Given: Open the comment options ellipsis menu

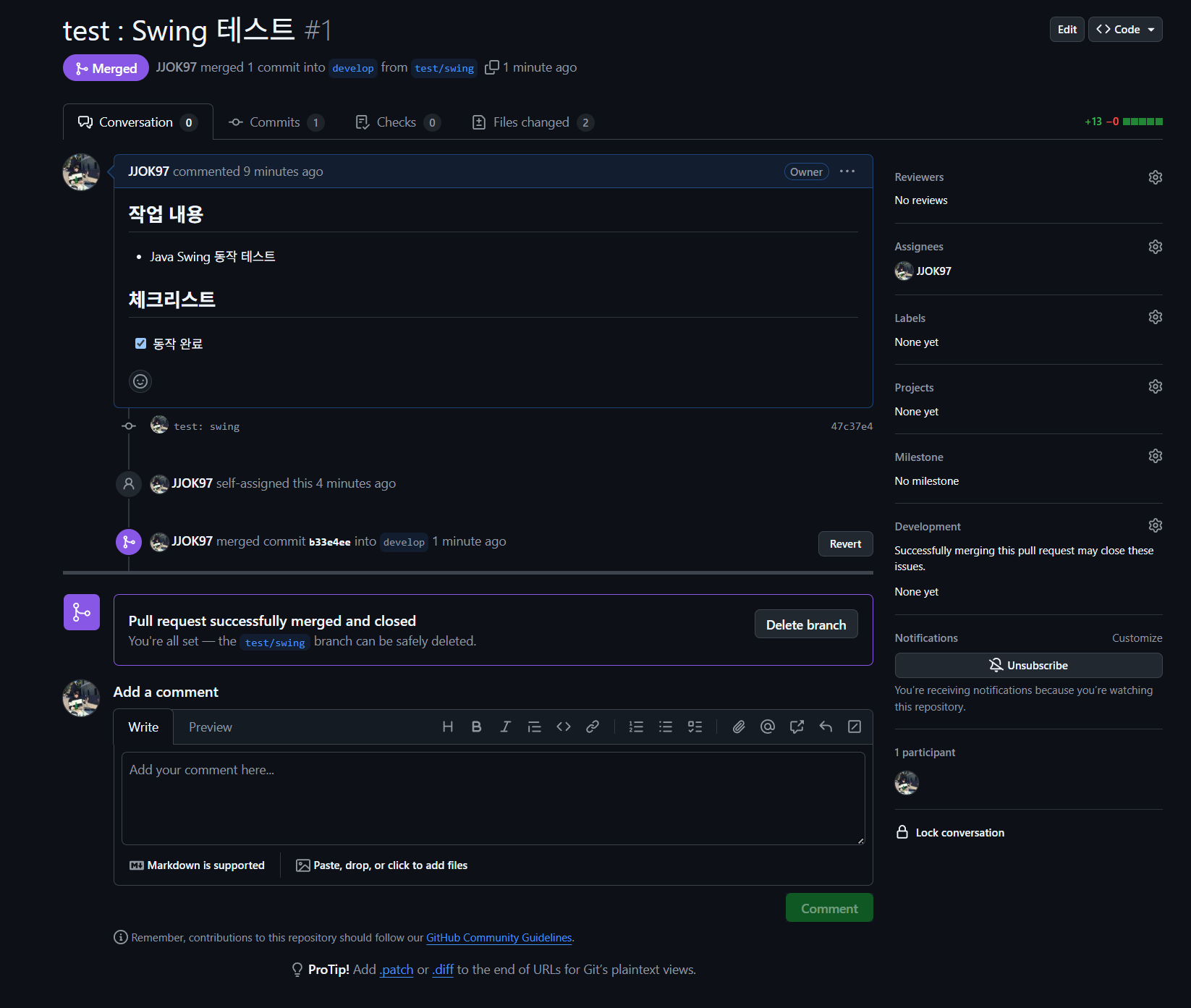Looking at the screenshot, I should 847,171.
